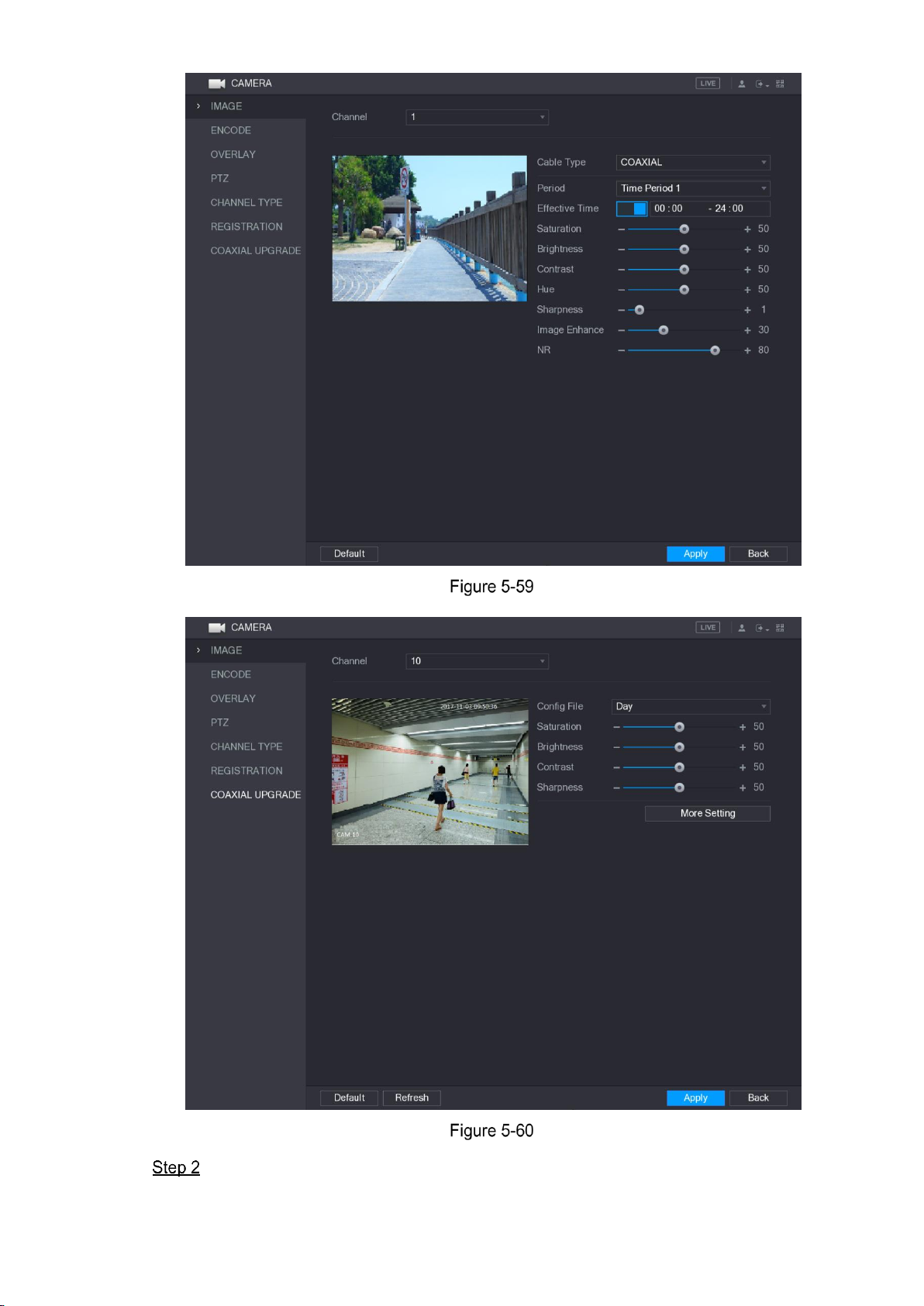Click minus icon for Hue
The image size is (924, 1306).
tap(621, 290)
